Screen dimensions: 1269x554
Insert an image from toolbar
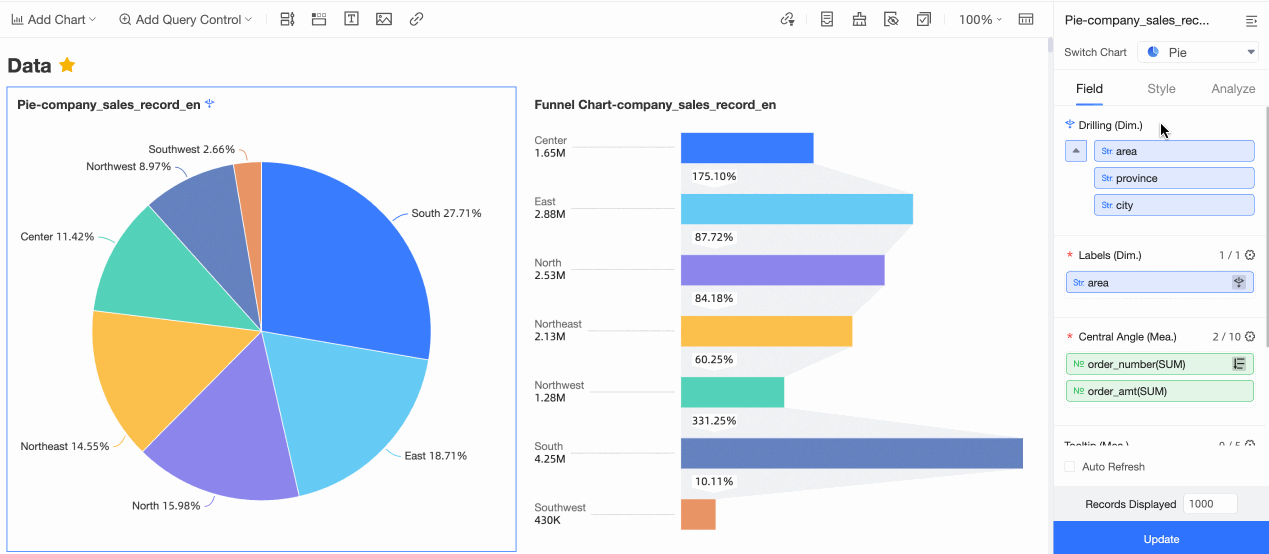tap(384, 19)
